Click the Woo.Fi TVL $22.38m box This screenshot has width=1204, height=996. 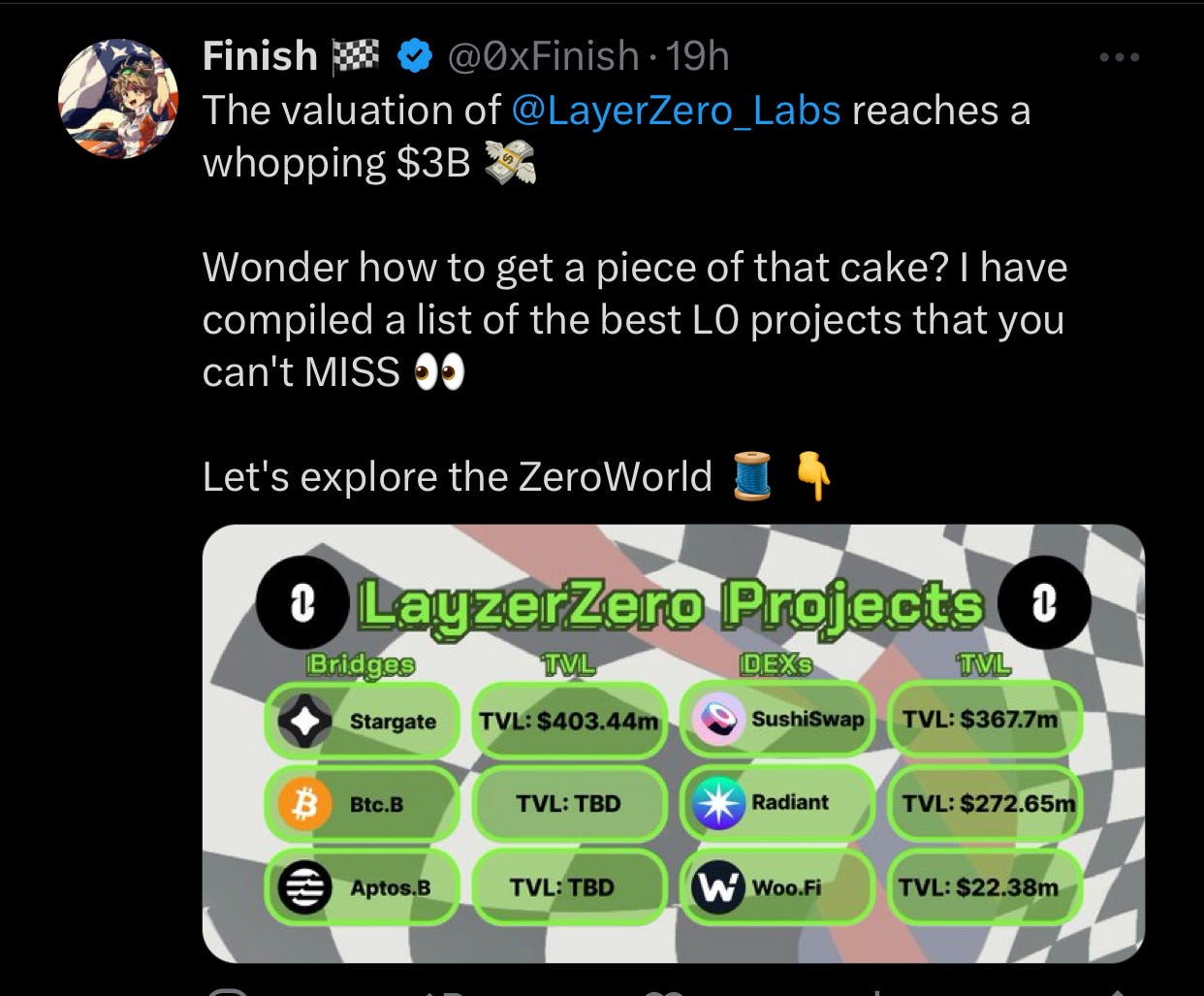click(984, 887)
